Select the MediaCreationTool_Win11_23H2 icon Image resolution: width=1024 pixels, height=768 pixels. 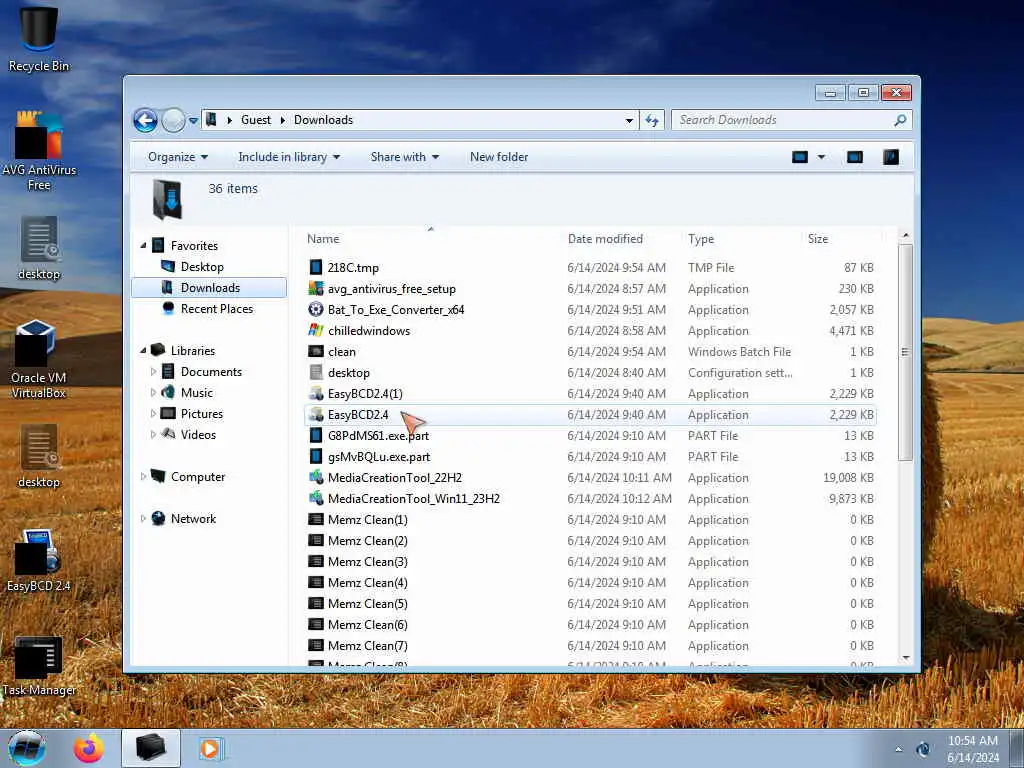coord(315,498)
